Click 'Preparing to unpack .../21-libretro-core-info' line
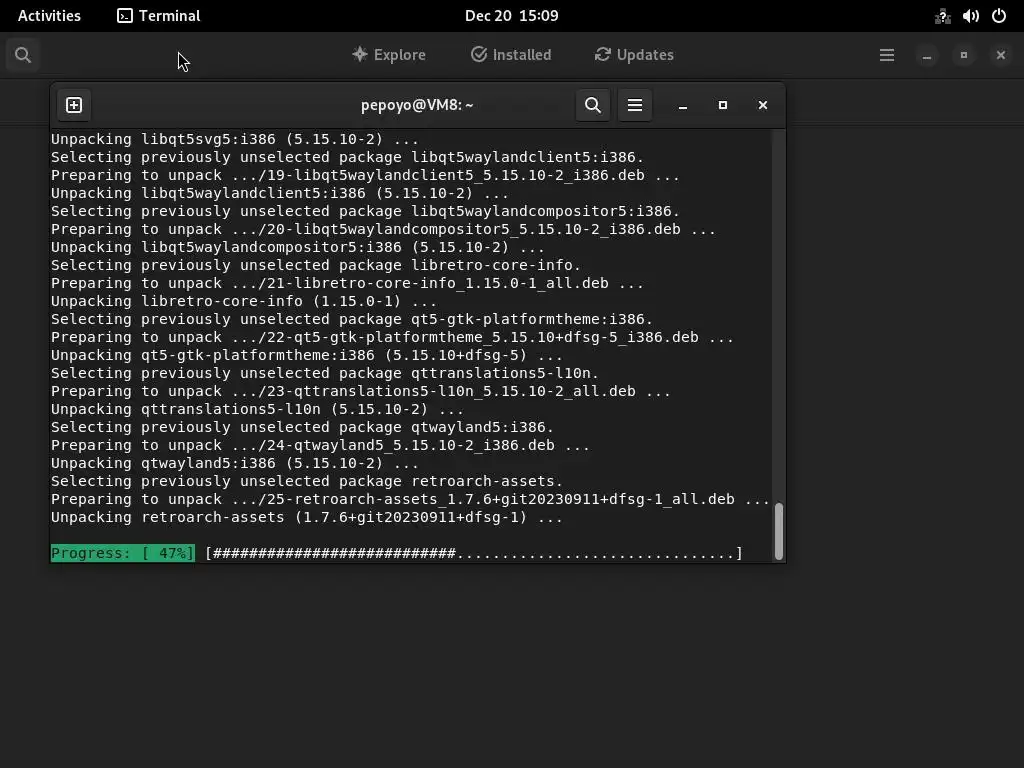The image size is (1024, 768). coord(347,283)
